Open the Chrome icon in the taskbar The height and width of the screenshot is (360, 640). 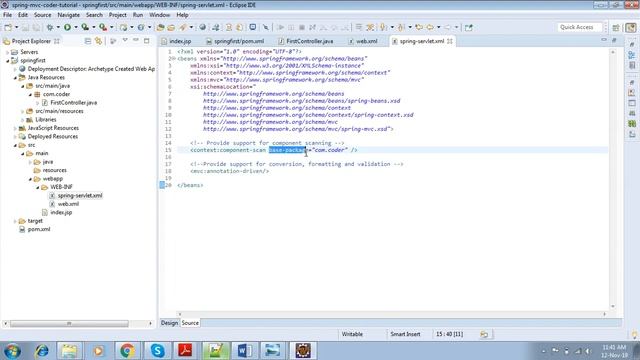(x=127, y=351)
